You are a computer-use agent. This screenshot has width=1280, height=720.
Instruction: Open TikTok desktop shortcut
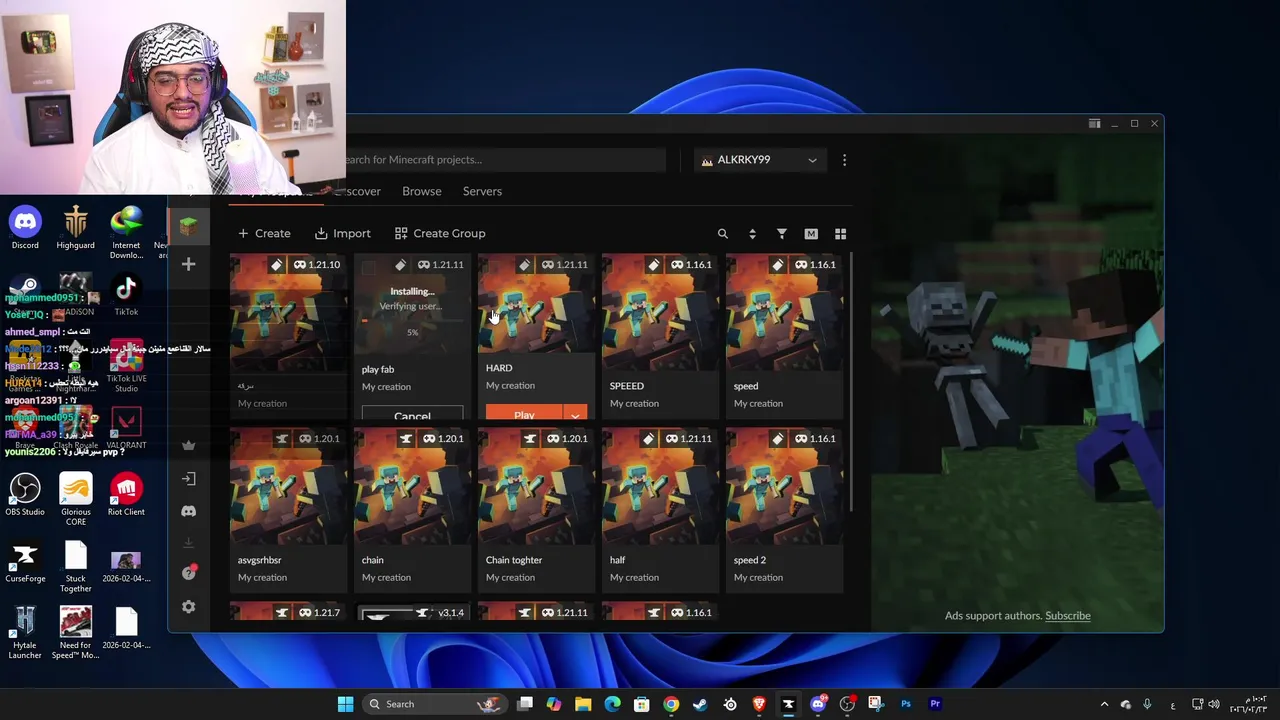(126, 296)
